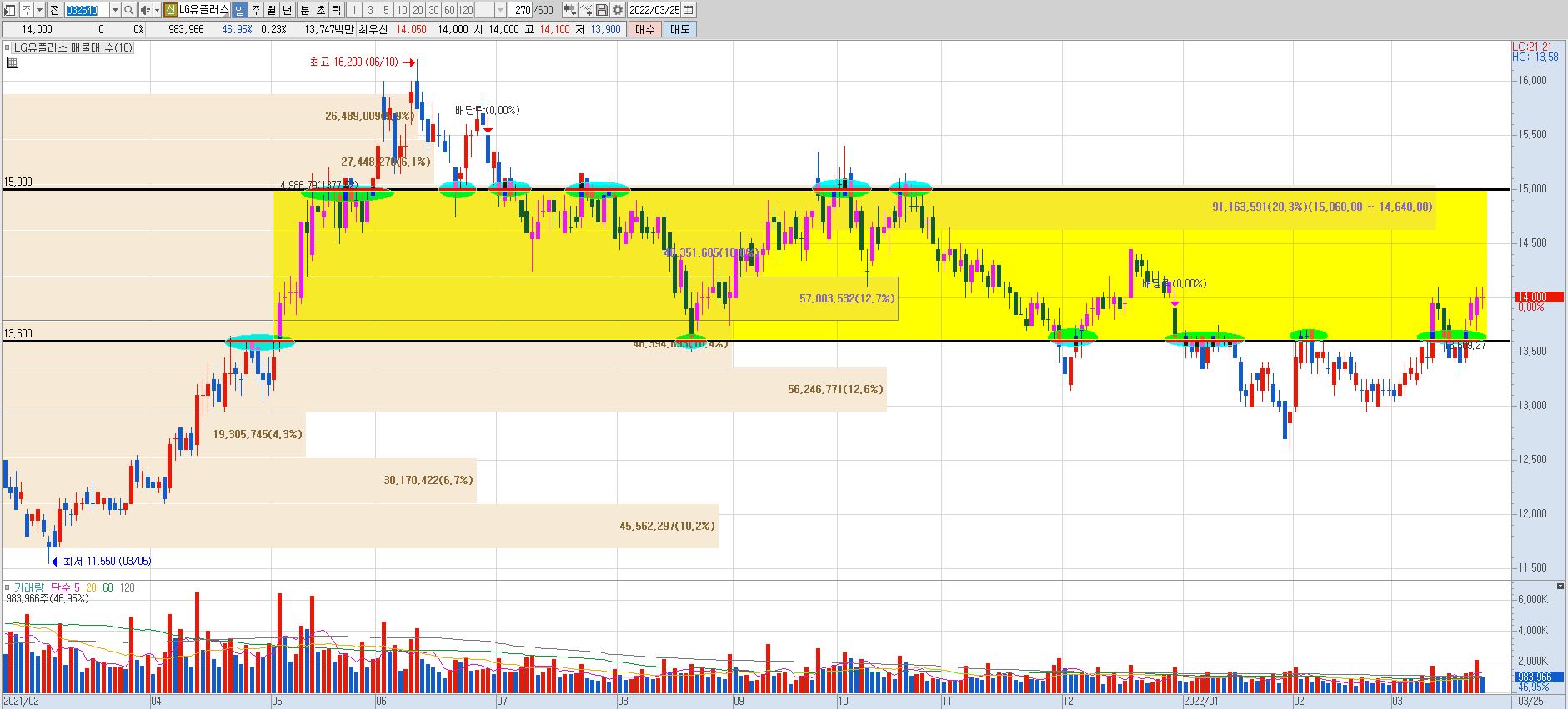1568x709 pixels.
Task: Select interval 1 button
Action: click(x=354, y=10)
